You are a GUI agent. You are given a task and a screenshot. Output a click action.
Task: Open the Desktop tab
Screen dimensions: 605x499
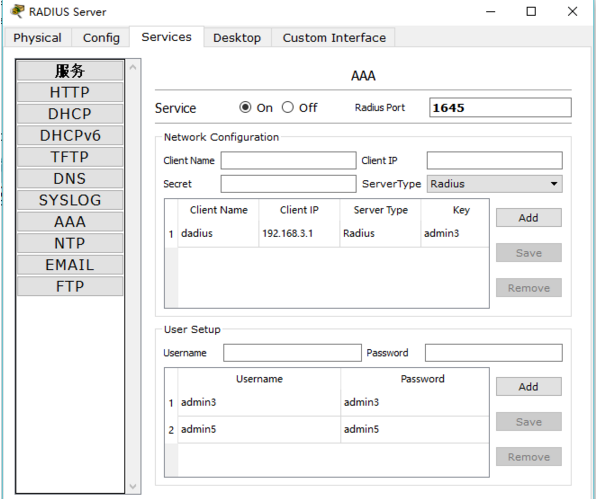click(x=237, y=38)
